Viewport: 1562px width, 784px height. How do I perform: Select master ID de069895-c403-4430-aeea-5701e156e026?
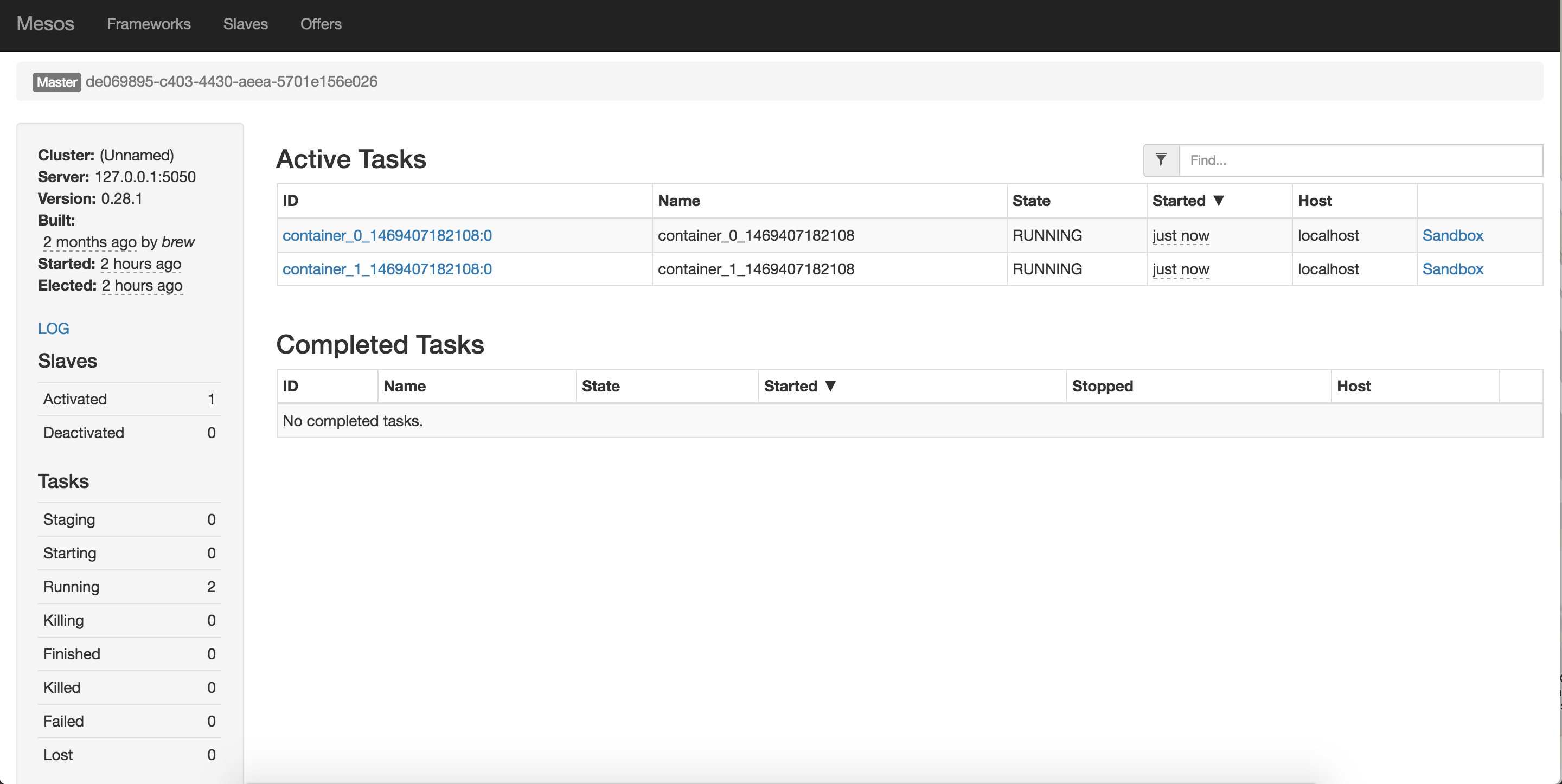point(232,82)
